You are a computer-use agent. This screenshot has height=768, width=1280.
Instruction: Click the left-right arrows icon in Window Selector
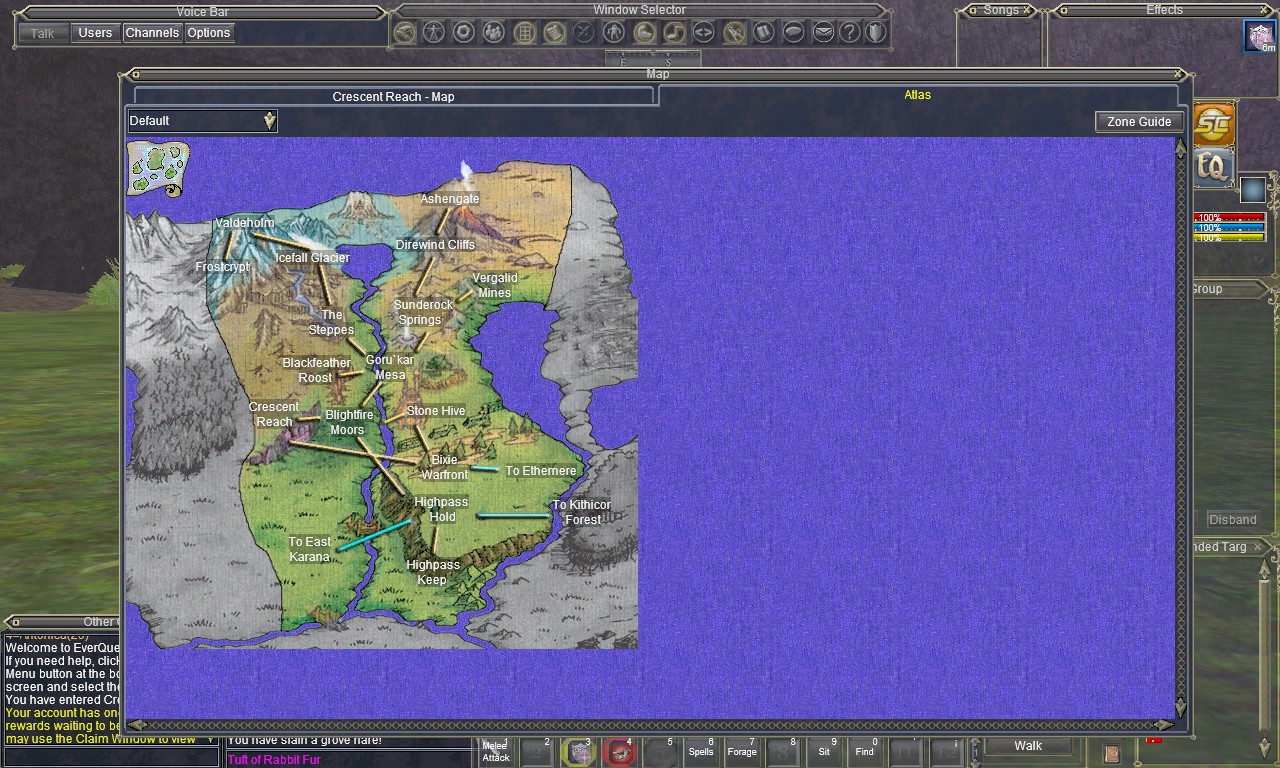click(x=704, y=32)
